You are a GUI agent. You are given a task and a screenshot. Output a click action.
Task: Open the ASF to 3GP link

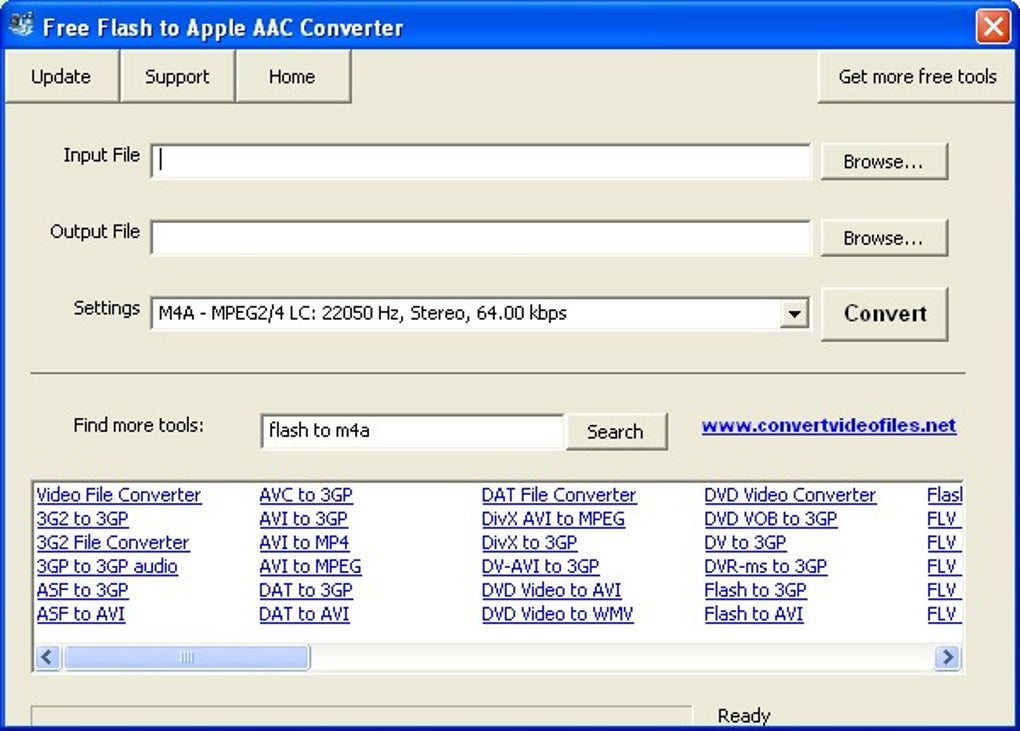83,590
